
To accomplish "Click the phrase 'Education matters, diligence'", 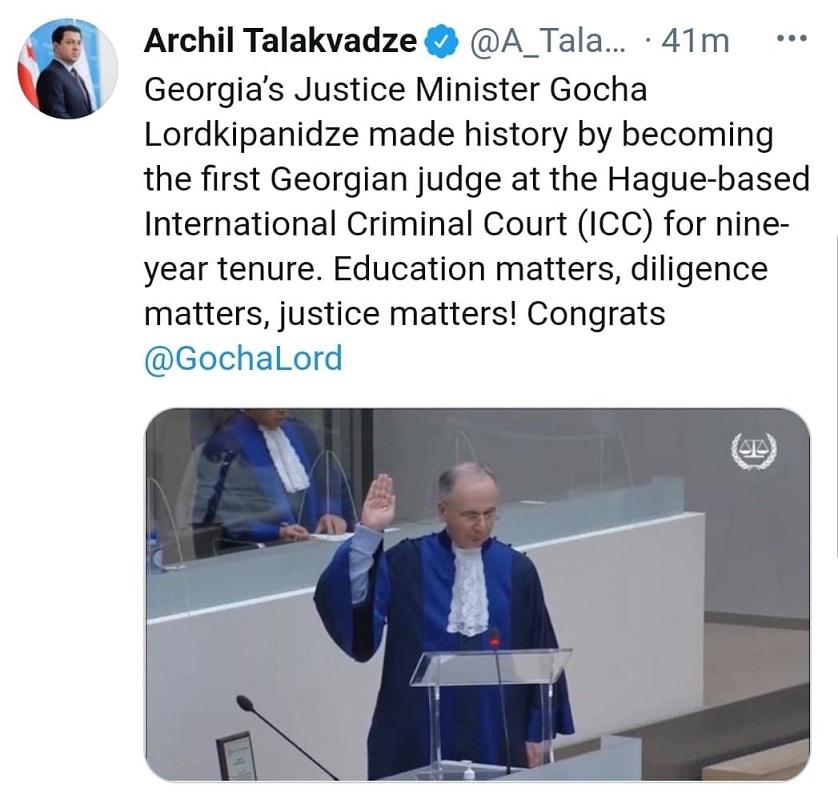I will pyautogui.click(x=550, y=269).
